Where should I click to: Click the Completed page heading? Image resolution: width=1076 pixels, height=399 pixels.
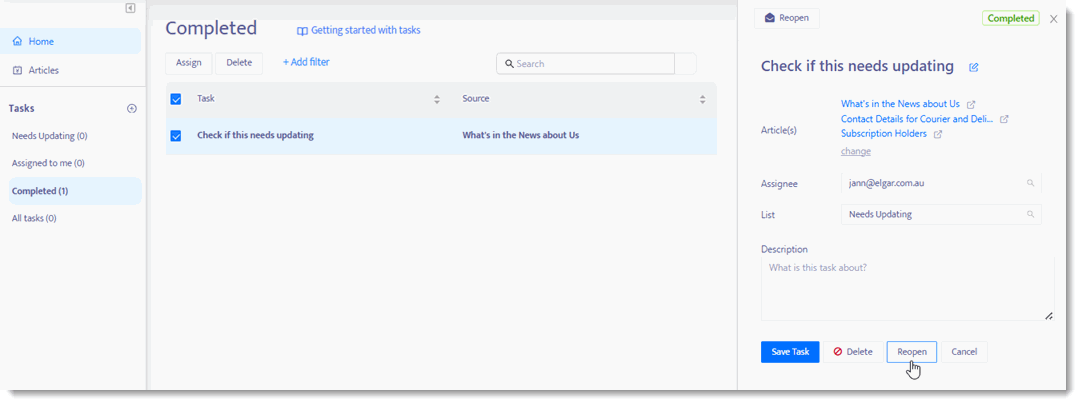(211, 28)
